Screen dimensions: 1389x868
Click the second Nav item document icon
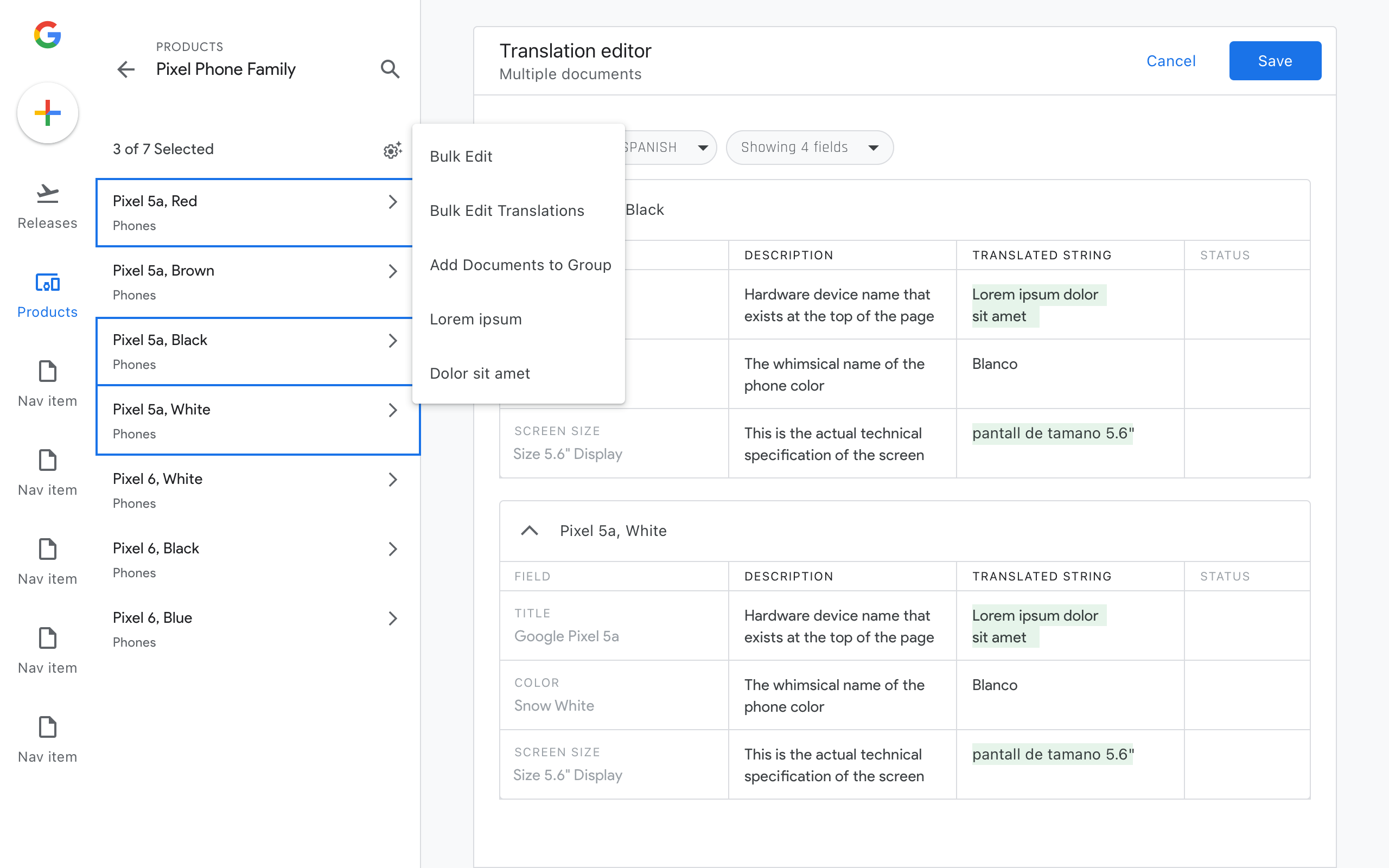coord(48,461)
